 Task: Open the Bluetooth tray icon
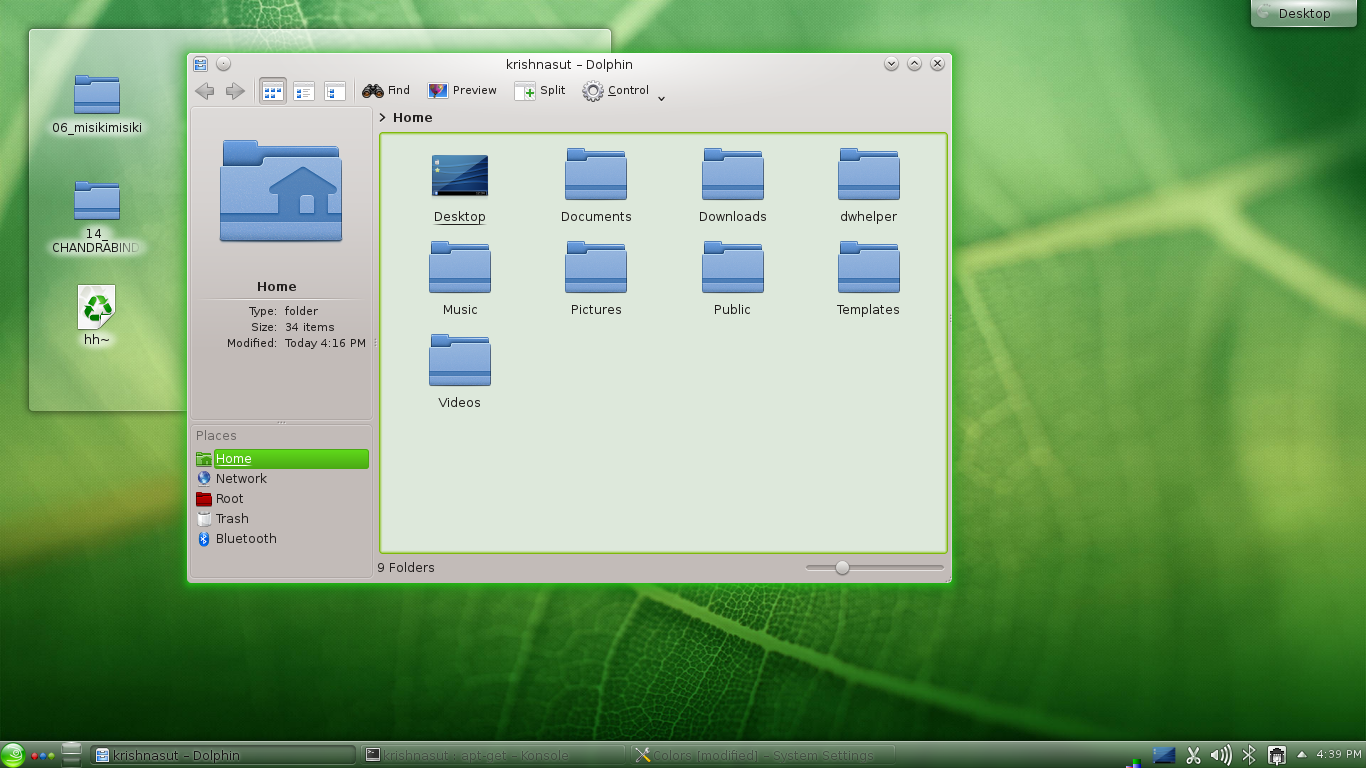[x=1249, y=756]
